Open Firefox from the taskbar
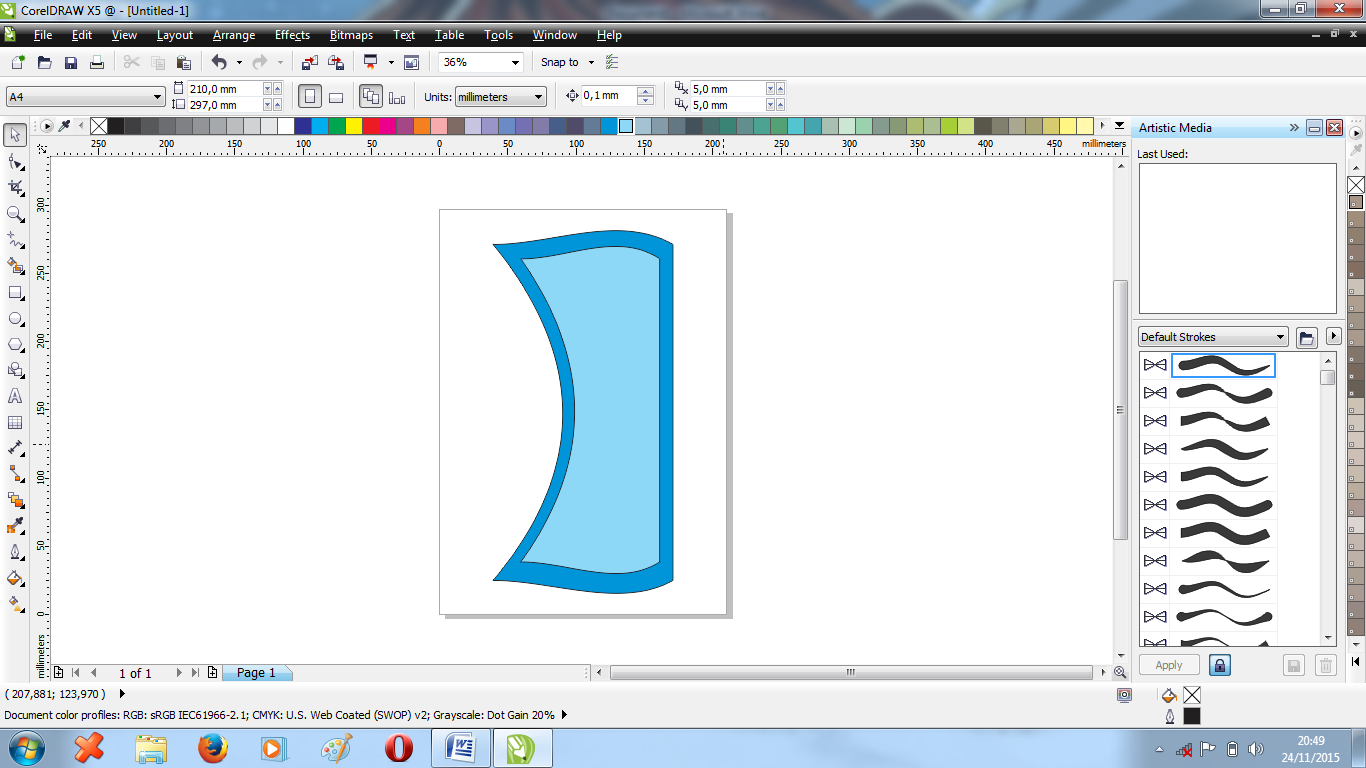Image resolution: width=1366 pixels, height=768 pixels. (x=213, y=748)
